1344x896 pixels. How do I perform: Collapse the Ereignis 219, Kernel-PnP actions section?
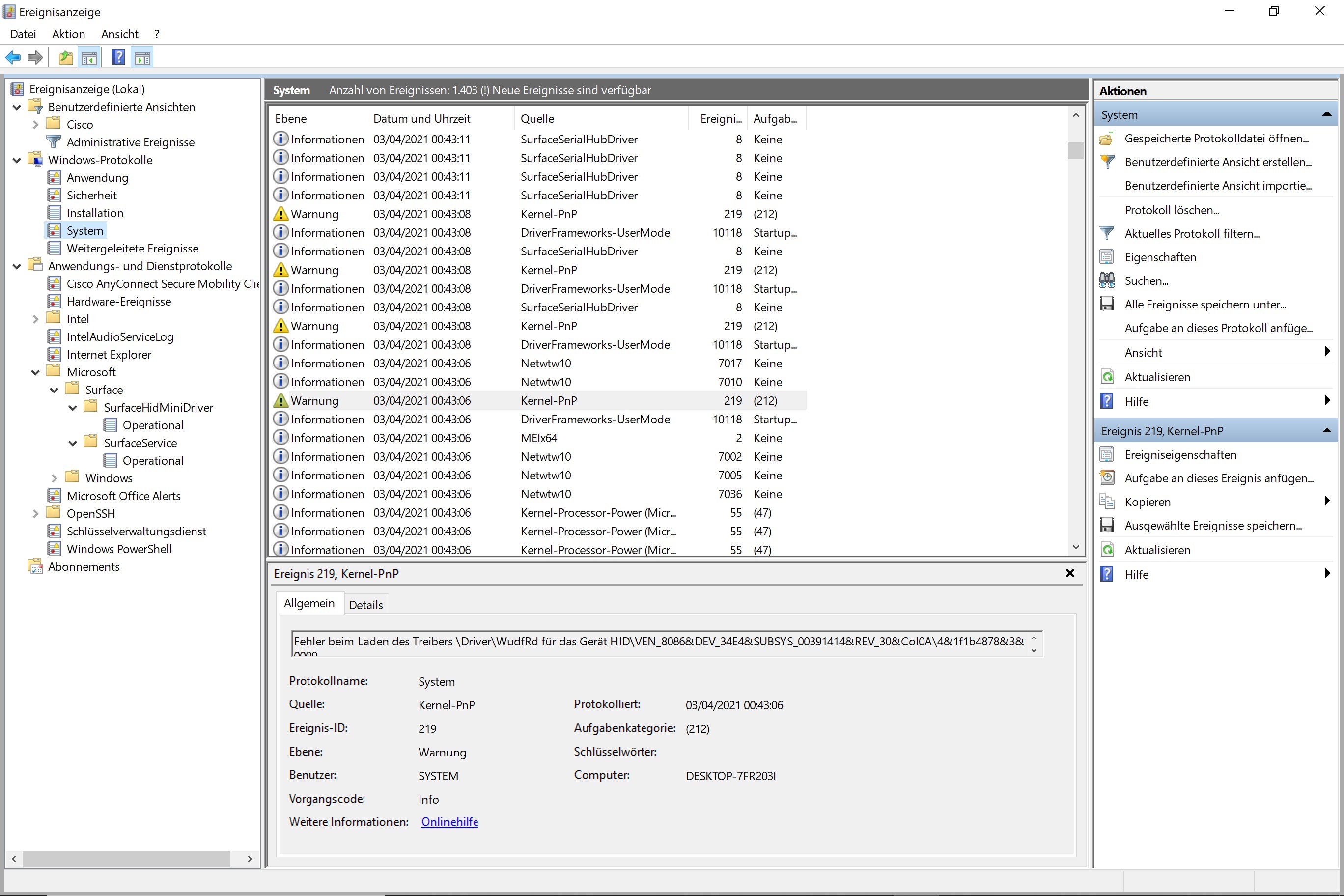(x=1327, y=430)
